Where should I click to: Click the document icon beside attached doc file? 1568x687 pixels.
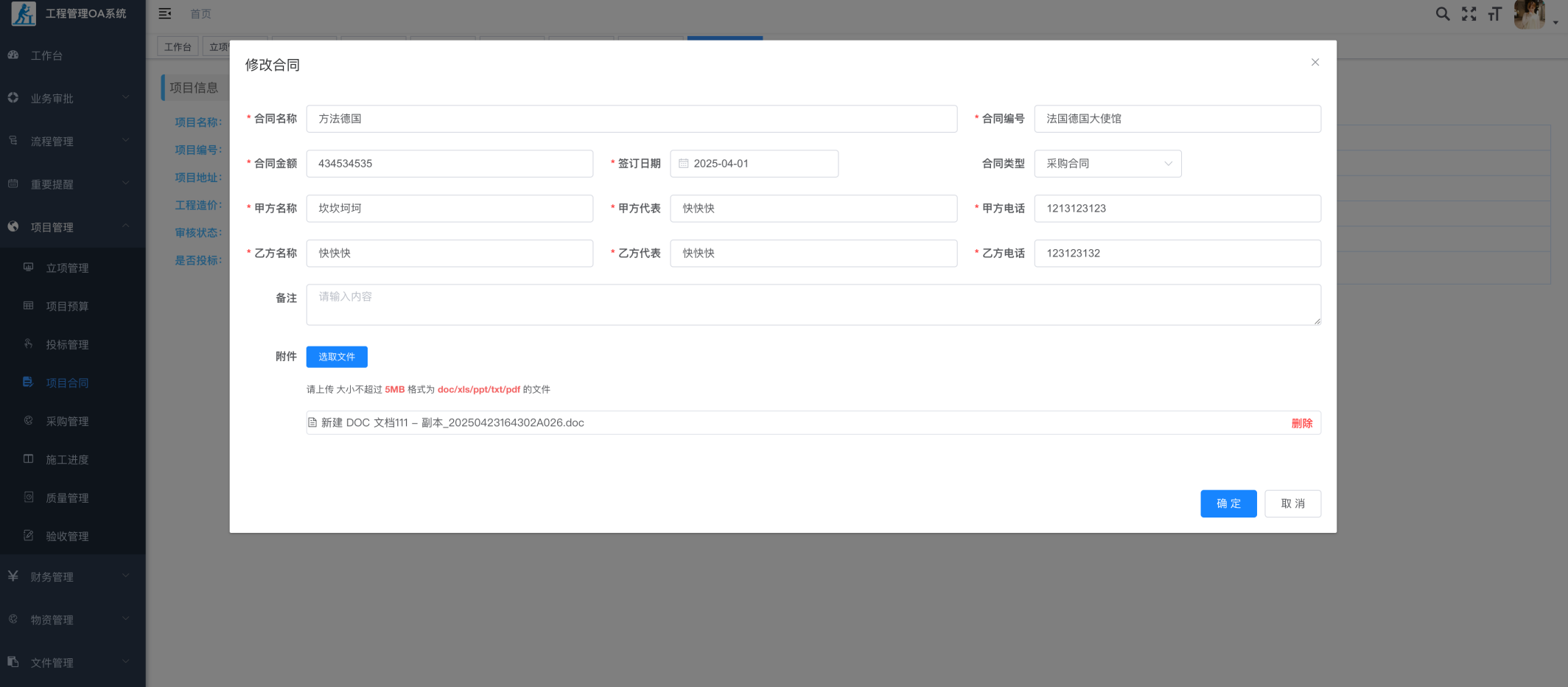click(x=312, y=422)
